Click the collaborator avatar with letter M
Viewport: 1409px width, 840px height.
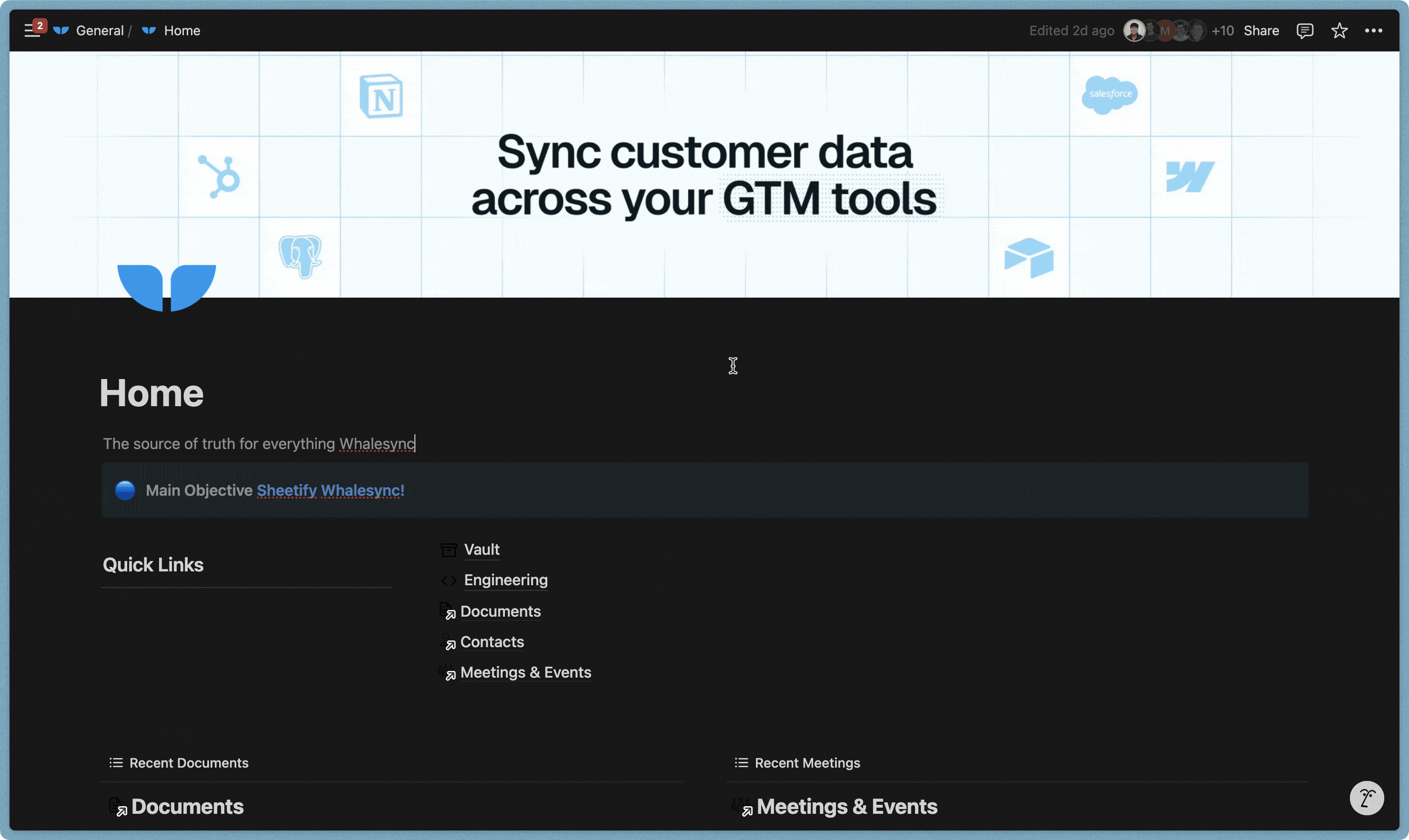1165,30
